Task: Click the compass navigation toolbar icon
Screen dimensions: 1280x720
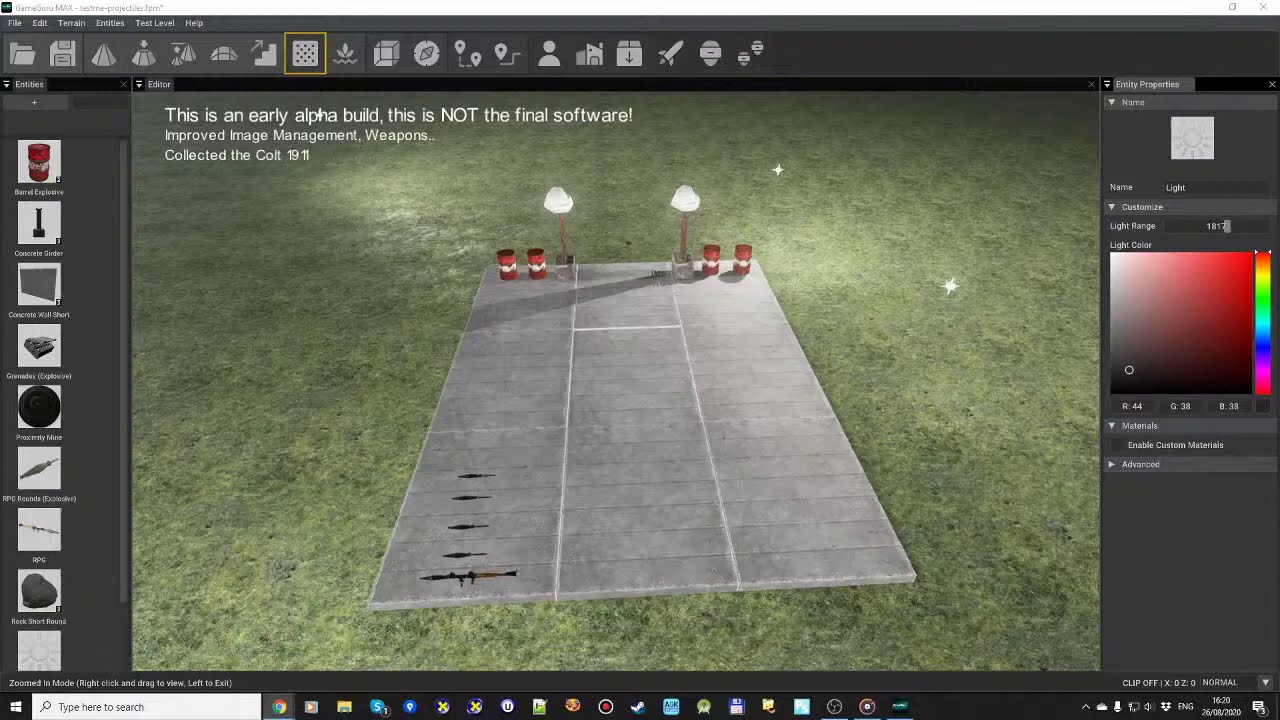Action: (x=427, y=53)
